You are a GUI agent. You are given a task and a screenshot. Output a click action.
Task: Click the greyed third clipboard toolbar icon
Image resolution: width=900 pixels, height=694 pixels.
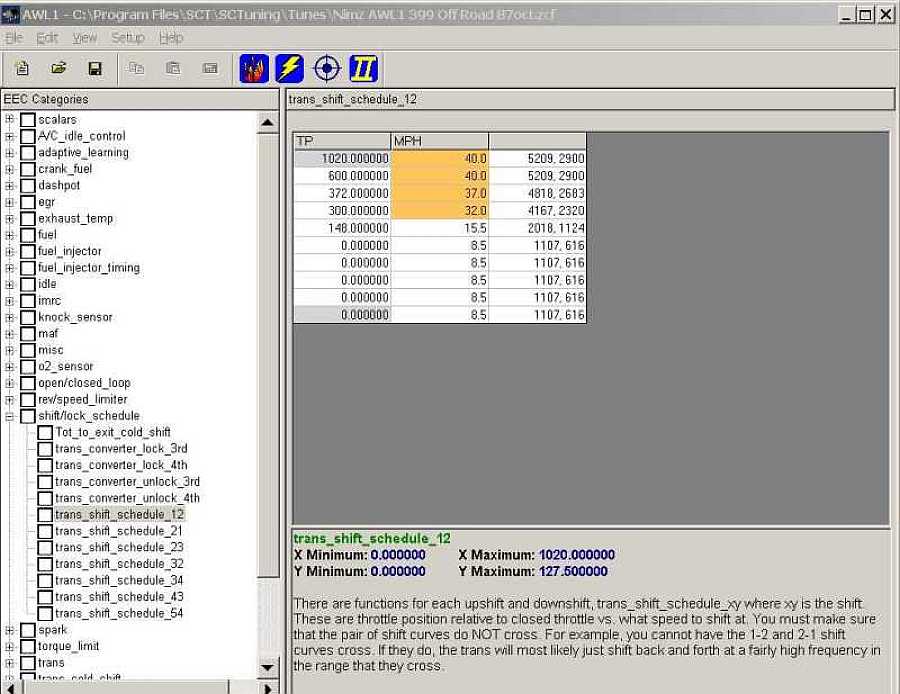click(210, 68)
